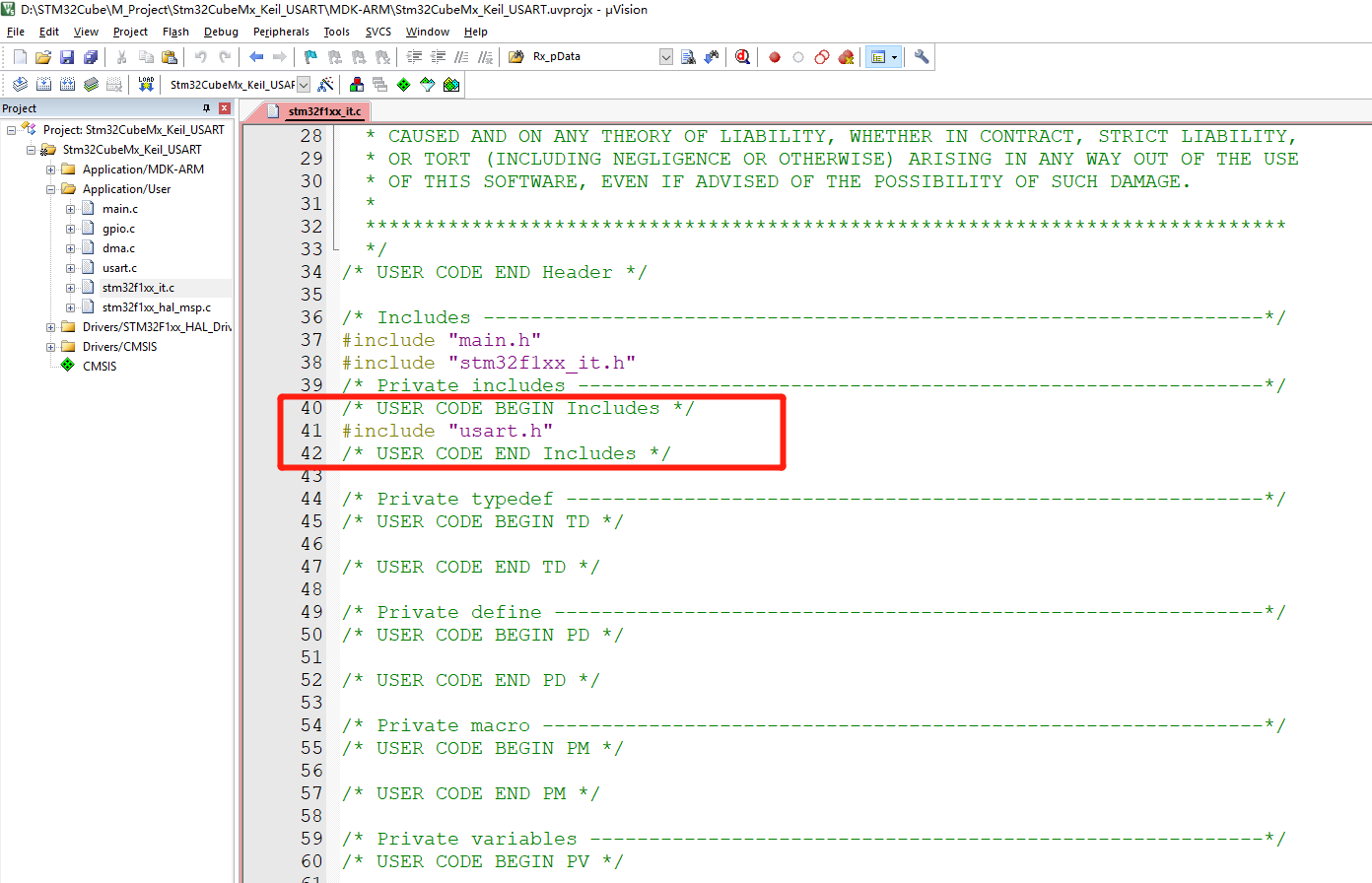Viewport: 1372px width, 883px height.
Task: Click inside the Rx_pData search field
Action: (591, 56)
